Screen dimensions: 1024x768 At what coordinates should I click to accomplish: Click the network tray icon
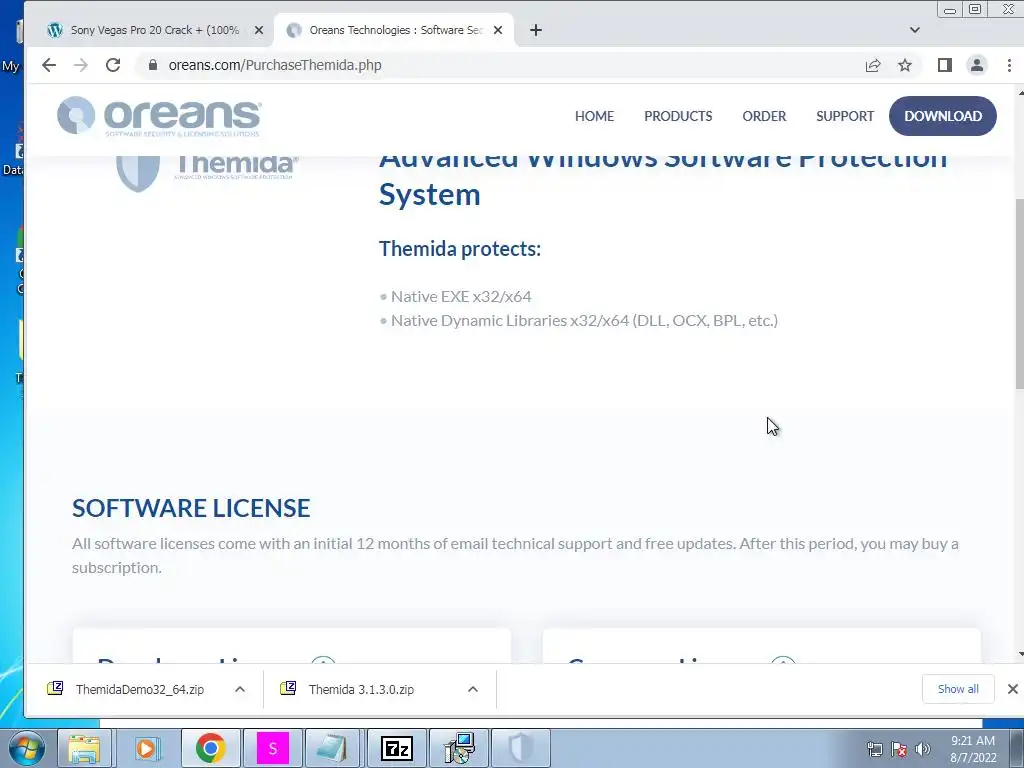(x=874, y=750)
